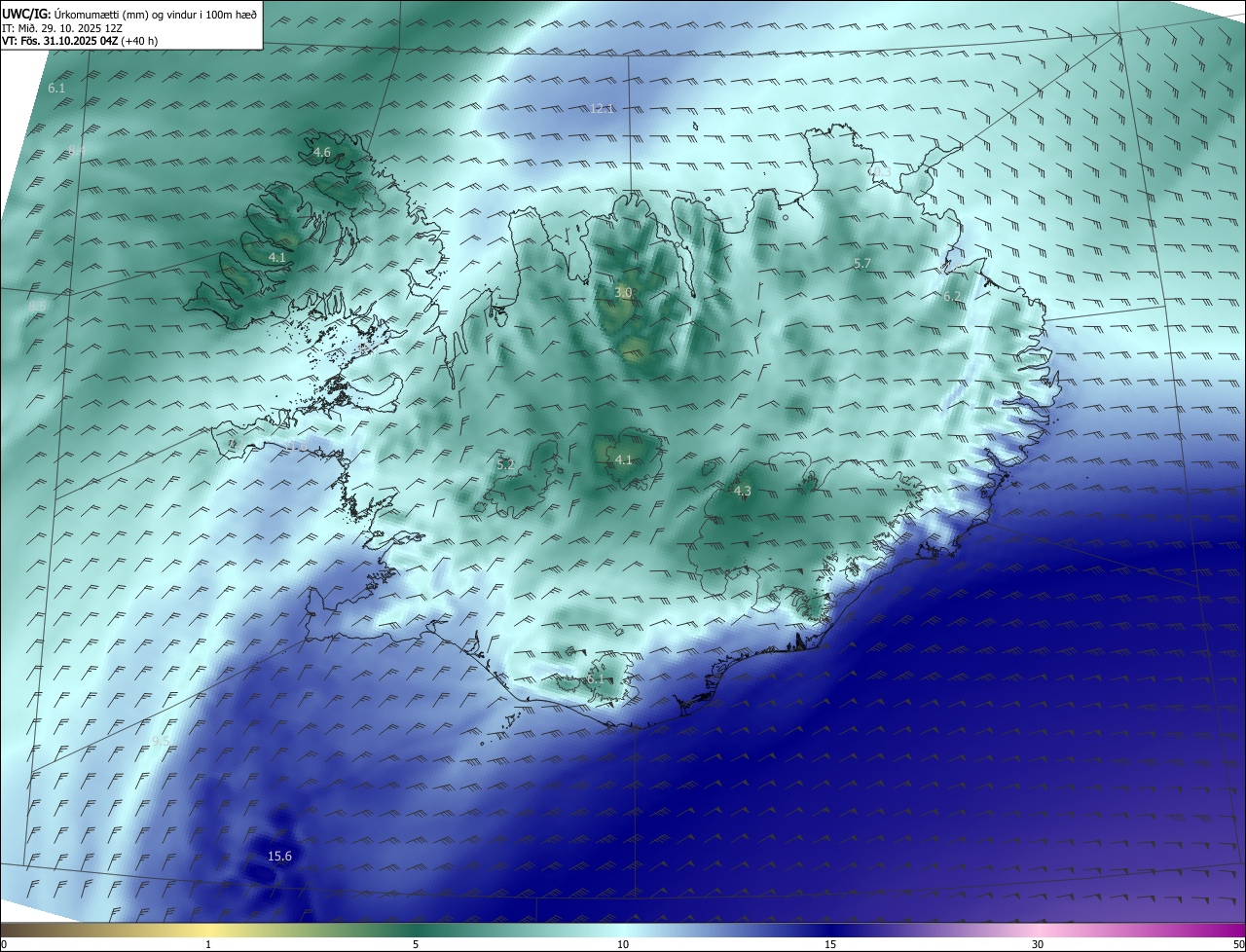The height and width of the screenshot is (952, 1246).
Task: Click the colorbar tick label 5
Action: 416,945
